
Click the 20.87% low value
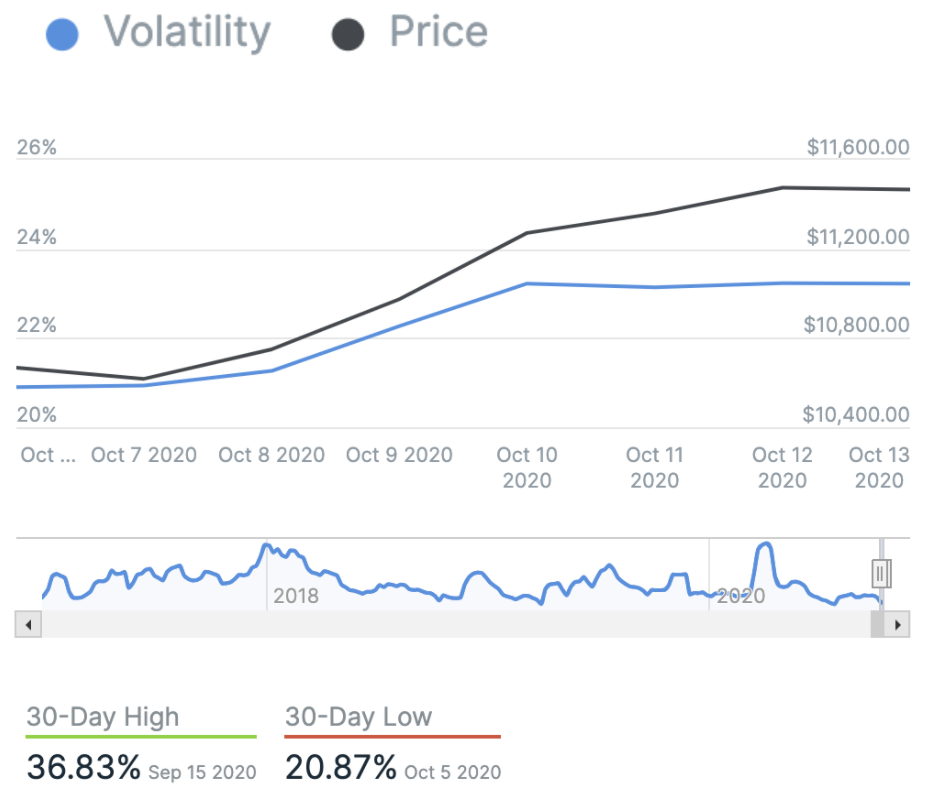pyautogui.click(x=342, y=768)
